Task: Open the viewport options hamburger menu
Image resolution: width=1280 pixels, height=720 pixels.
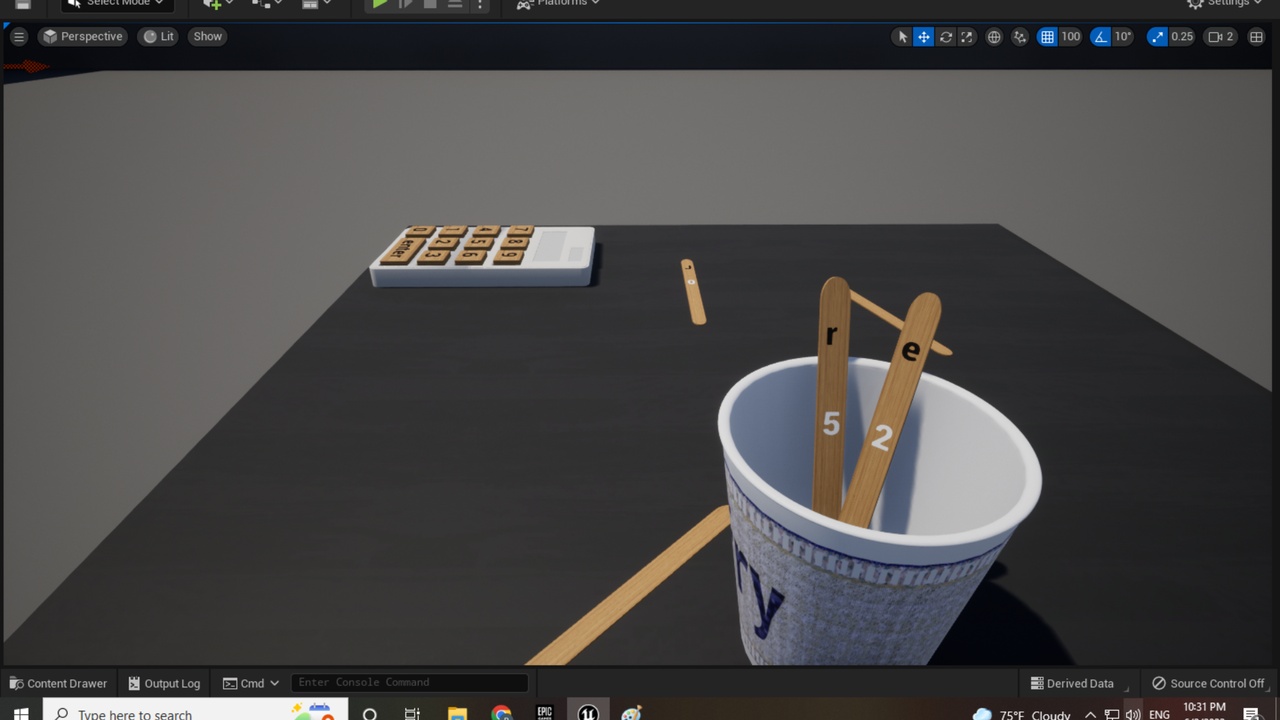Action: point(18,36)
